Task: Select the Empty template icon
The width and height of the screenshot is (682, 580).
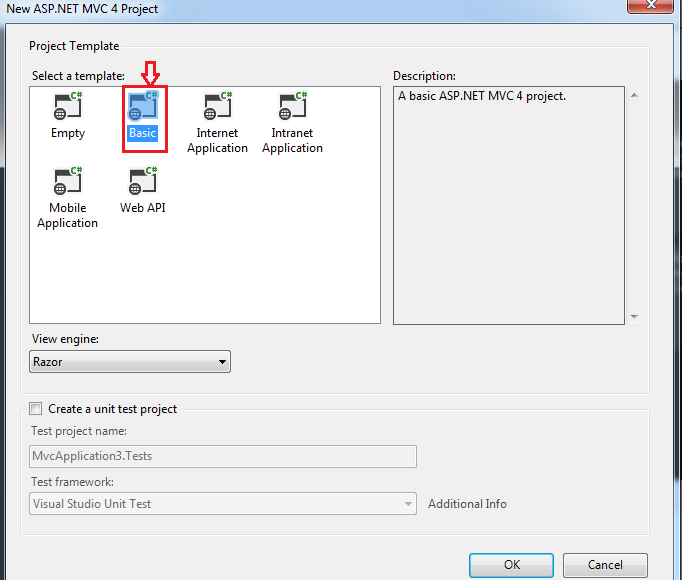Action: [x=68, y=106]
